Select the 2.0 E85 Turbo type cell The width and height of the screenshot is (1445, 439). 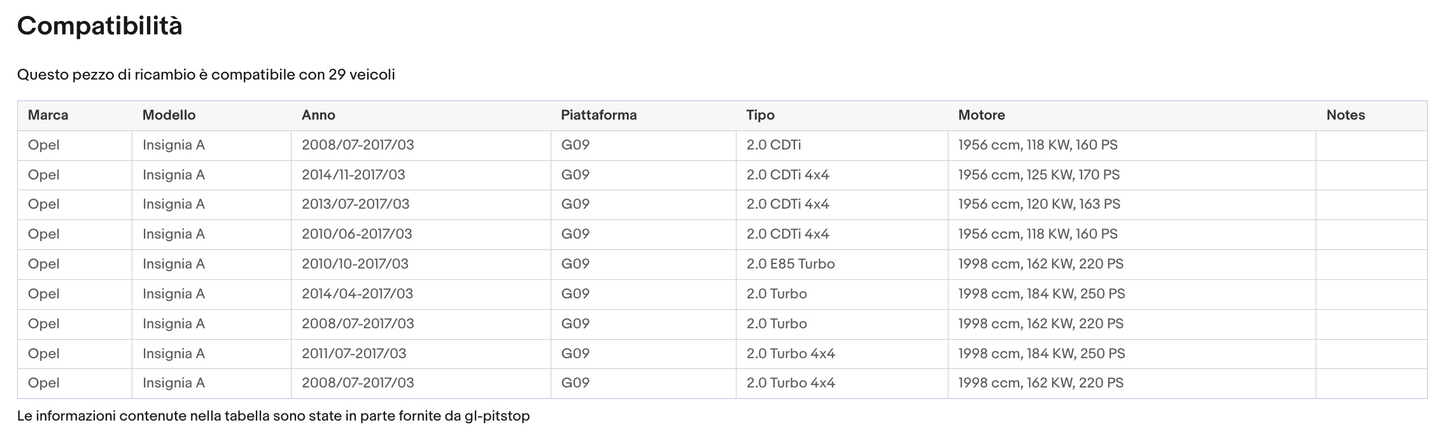click(x=790, y=264)
